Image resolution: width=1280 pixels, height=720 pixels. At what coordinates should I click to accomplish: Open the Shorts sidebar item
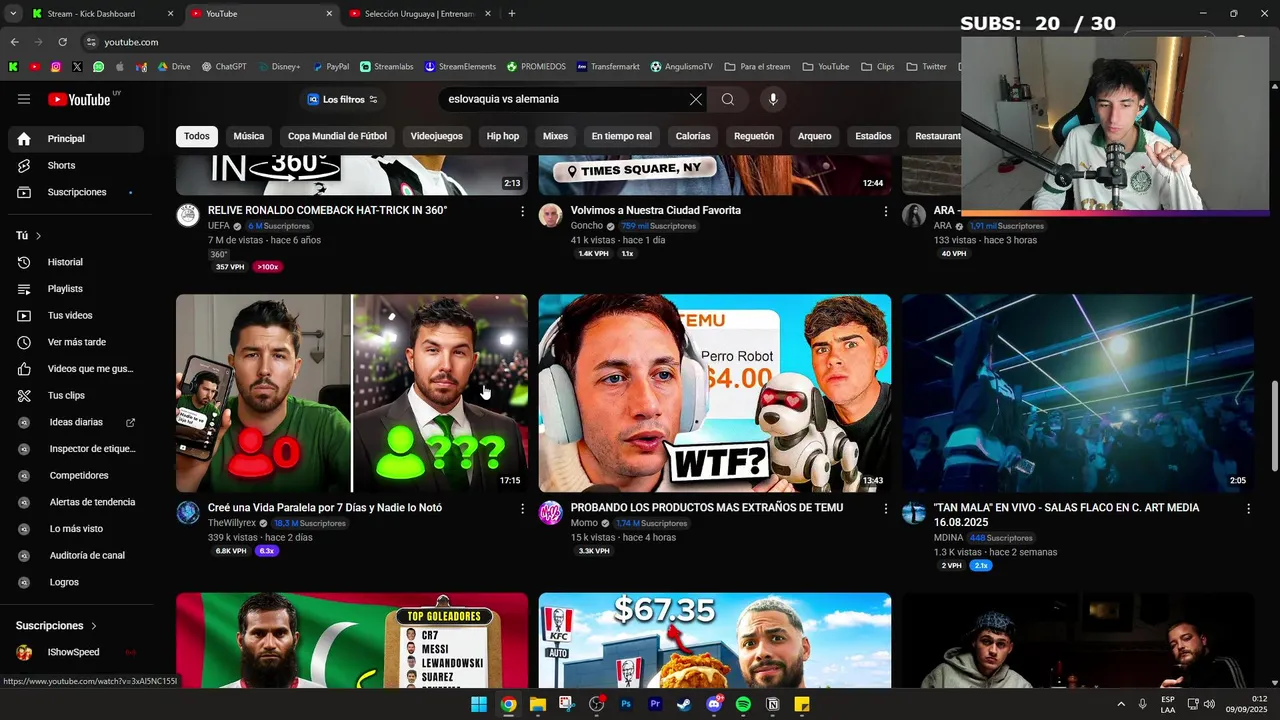75,165
